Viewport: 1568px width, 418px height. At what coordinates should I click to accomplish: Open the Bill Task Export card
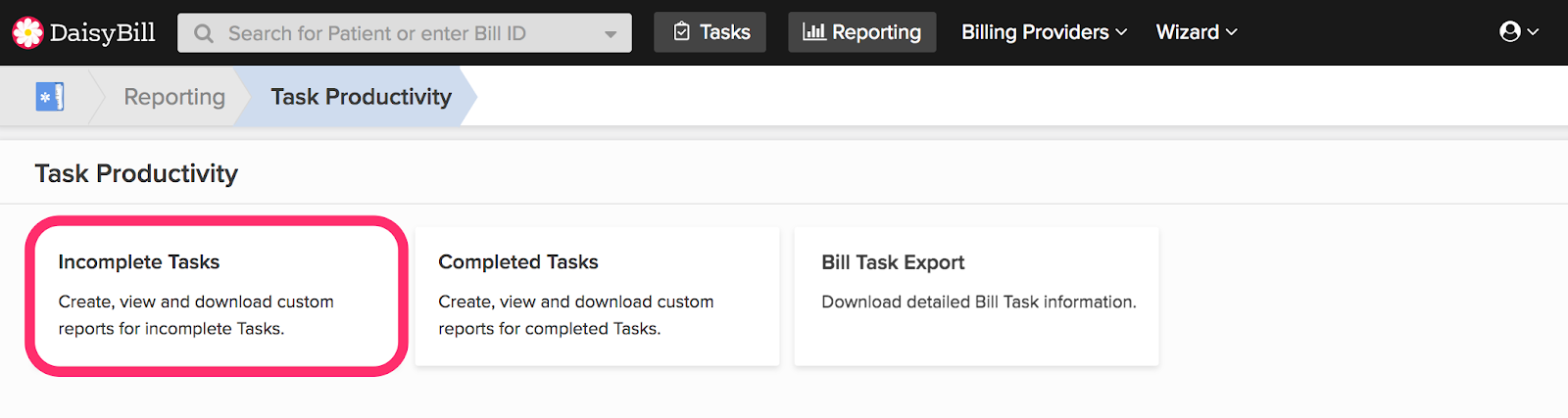976,296
